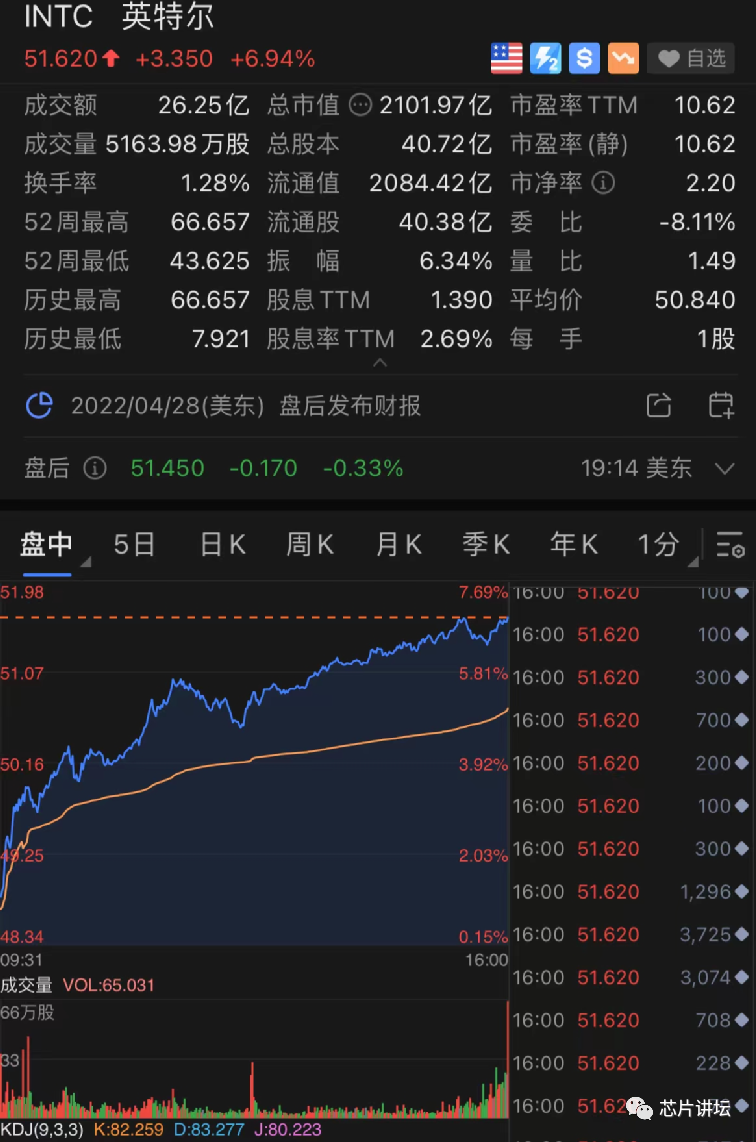Tap the 成交量 VOL indicator label
Screen dimensions: 756x1142
tap(77, 985)
